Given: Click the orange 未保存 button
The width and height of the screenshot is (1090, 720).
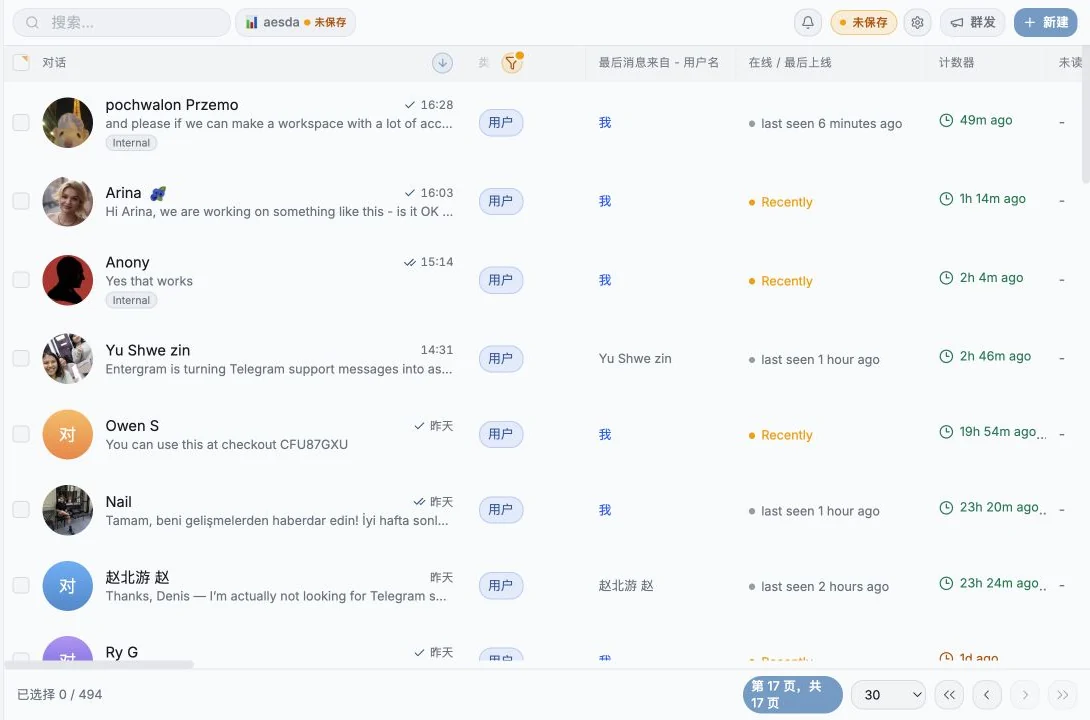Looking at the screenshot, I should [863, 22].
